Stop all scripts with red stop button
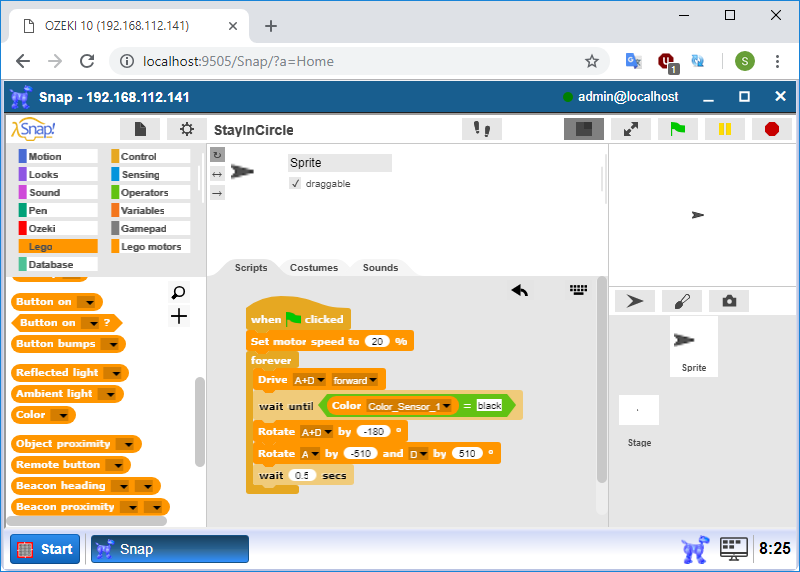This screenshot has width=800, height=572. tap(771, 129)
